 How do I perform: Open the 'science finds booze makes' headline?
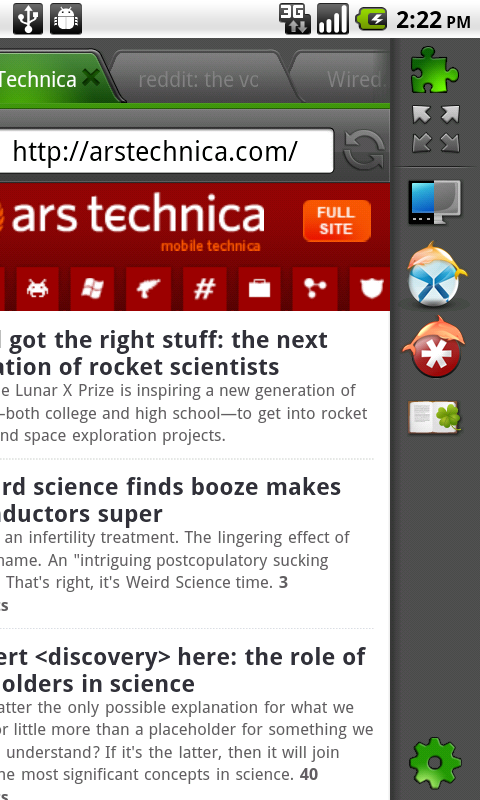(170, 500)
